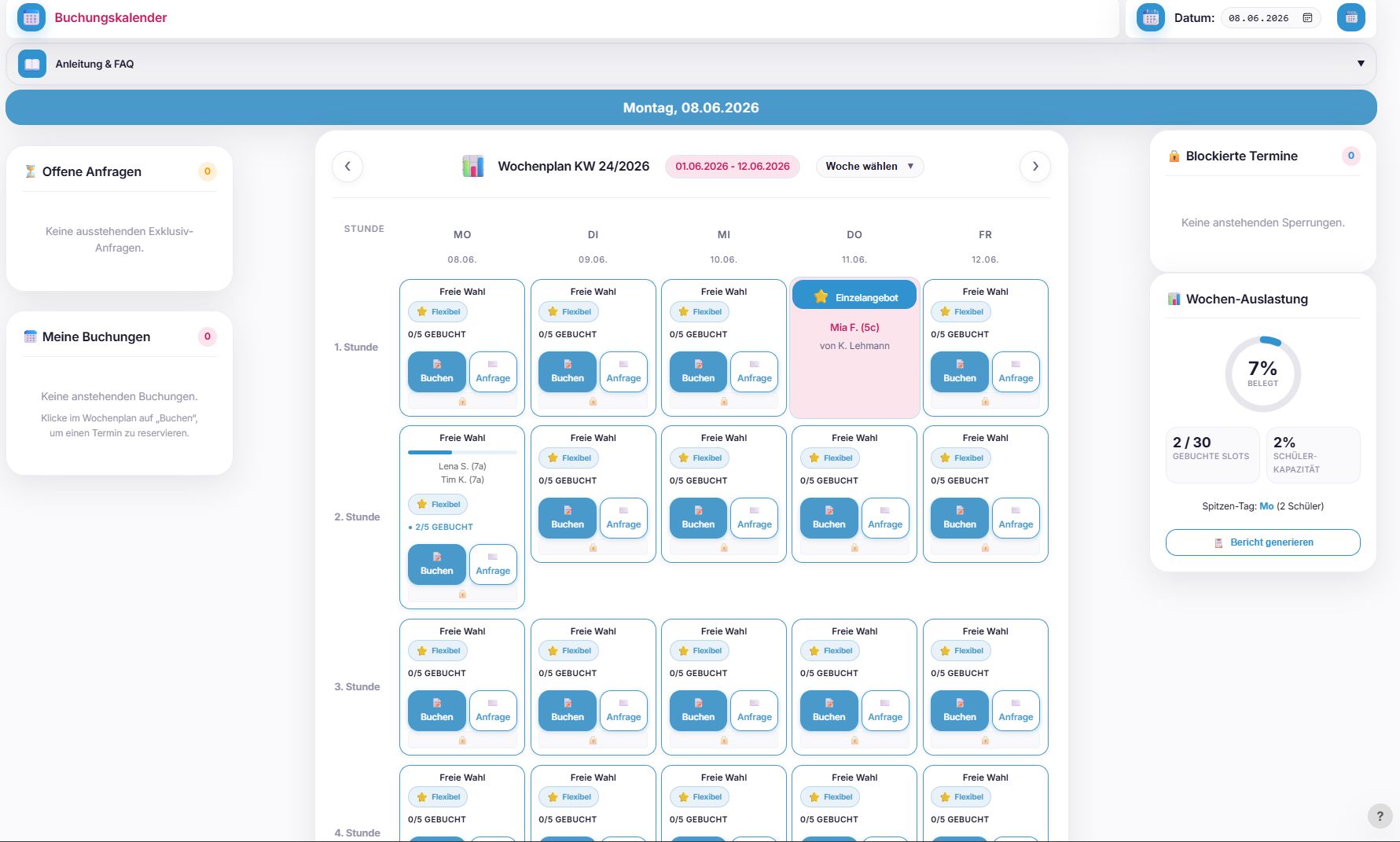Image resolution: width=1400 pixels, height=842 pixels.
Task: Click the booking progress bar in Monday 2. Stunde
Action: (x=462, y=452)
